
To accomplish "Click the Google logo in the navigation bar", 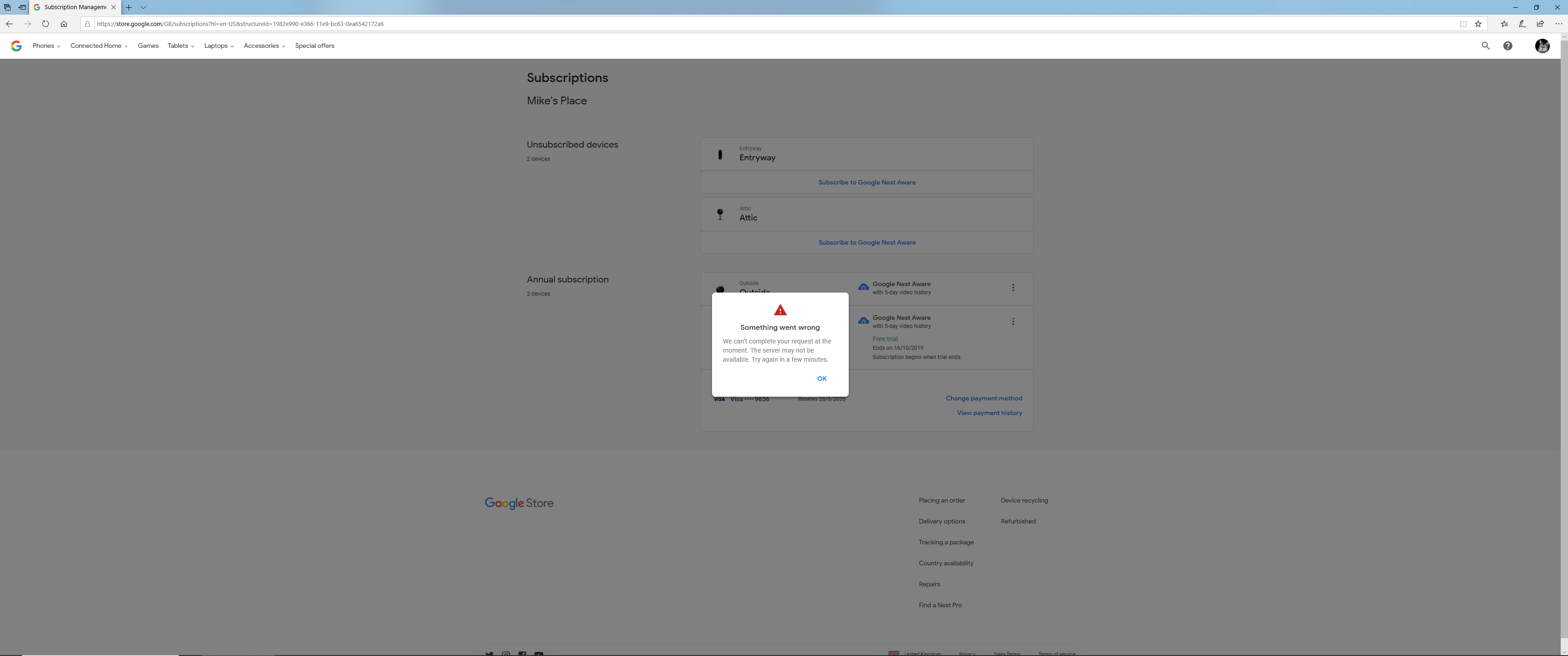I will (x=16, y=46).
